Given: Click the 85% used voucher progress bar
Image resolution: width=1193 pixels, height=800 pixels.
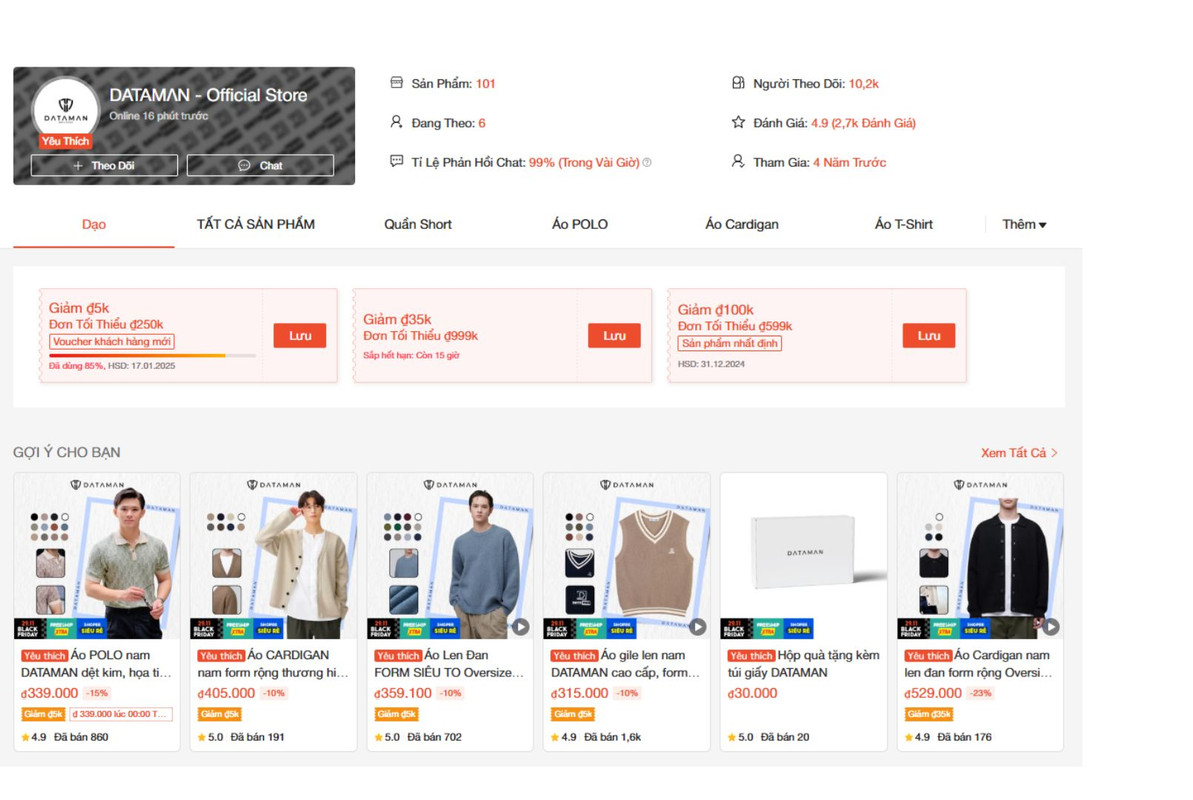Looking at the screenshot, I should [152, 355].
